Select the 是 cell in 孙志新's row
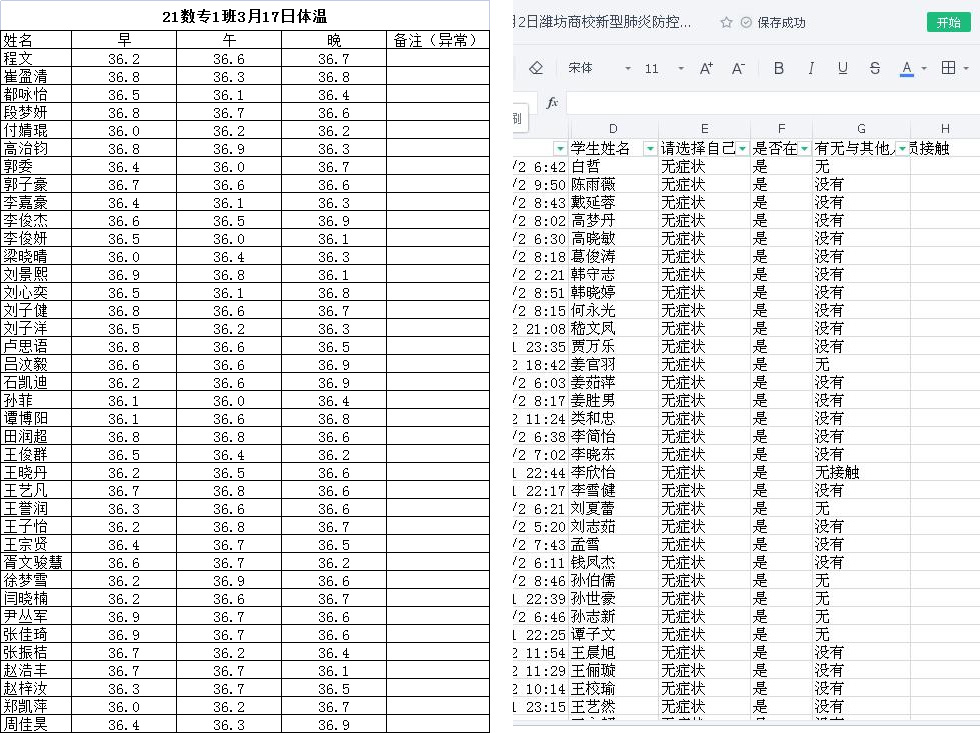Screen dimensions: 980x733 (x=781, y=616)
